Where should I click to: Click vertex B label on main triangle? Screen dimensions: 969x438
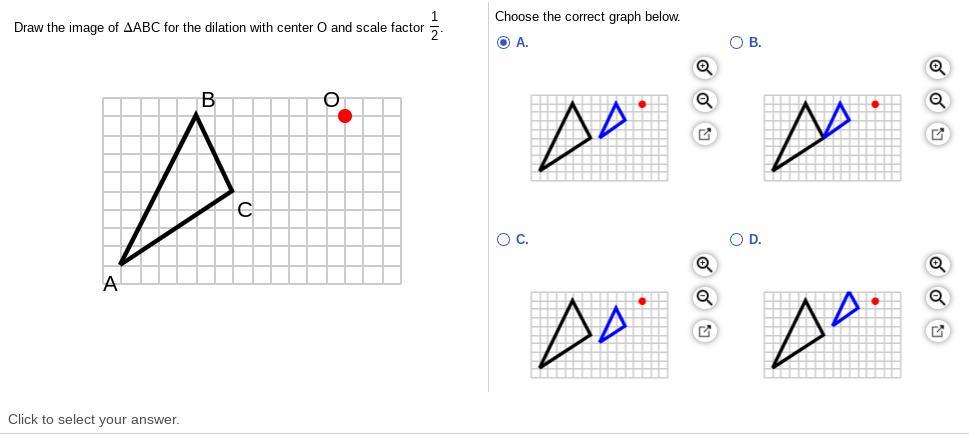coord(208,100)
